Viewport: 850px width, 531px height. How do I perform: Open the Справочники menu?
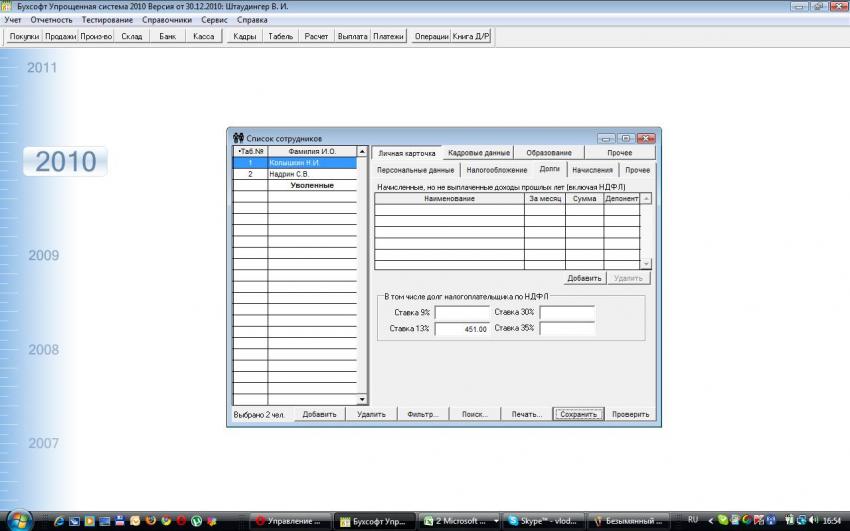[x=168, y=20]
